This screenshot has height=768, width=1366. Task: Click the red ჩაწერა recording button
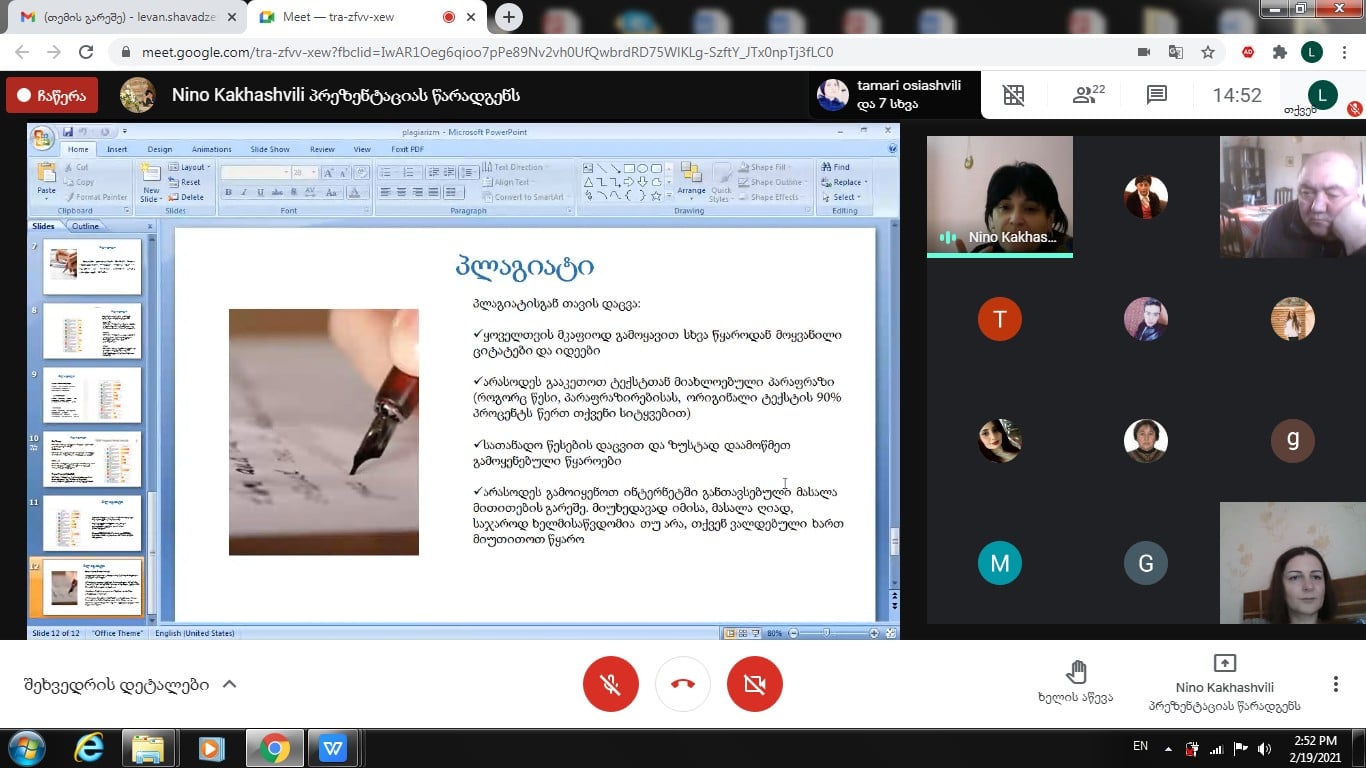(52, 95)
